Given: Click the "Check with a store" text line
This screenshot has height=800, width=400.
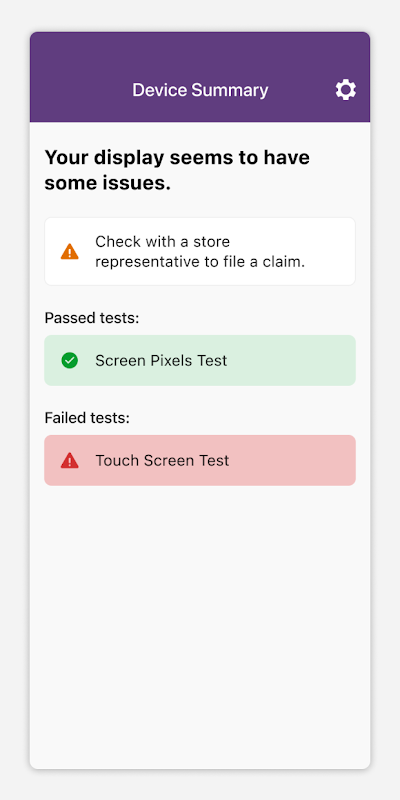Looking at the screenshot, I should (x=162, y=241).
